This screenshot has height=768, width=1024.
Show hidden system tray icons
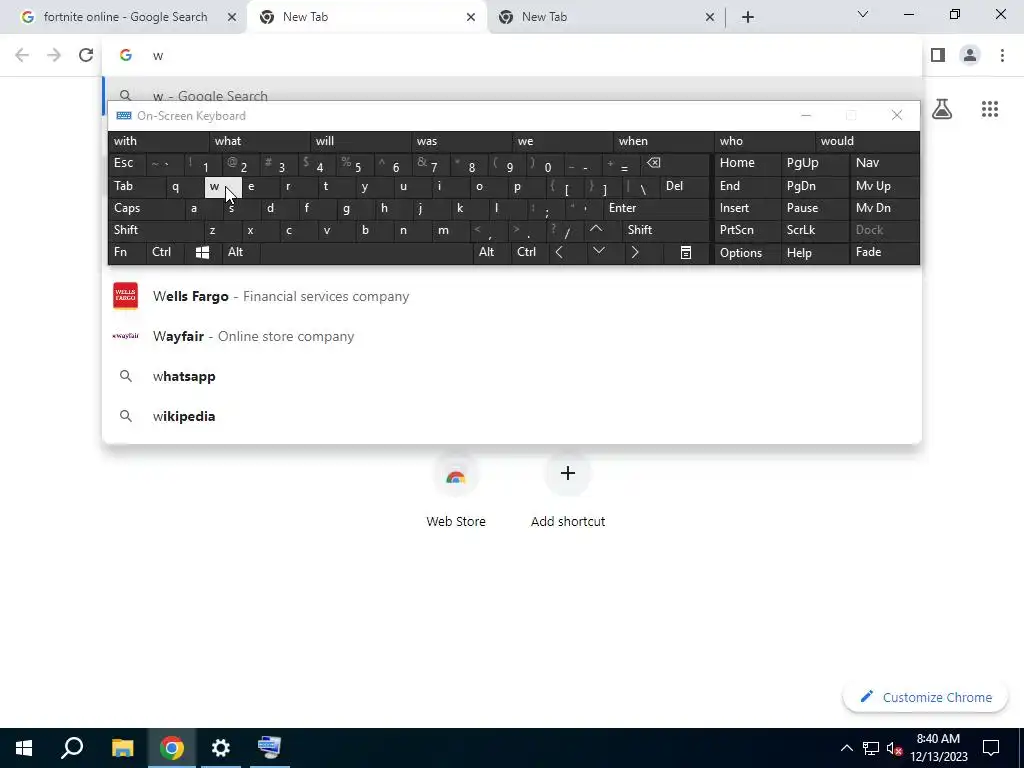[x=846, y=748]
